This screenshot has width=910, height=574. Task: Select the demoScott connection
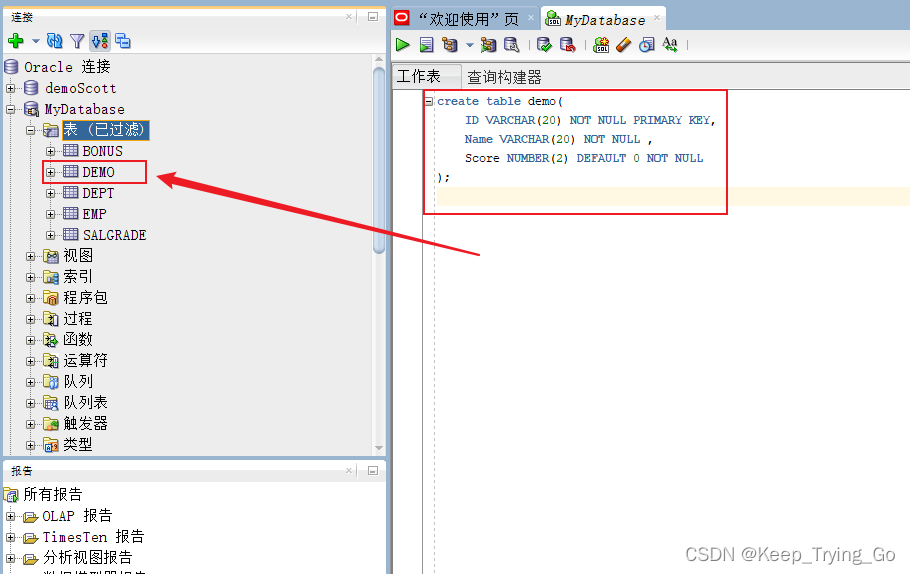coord(81,88)
